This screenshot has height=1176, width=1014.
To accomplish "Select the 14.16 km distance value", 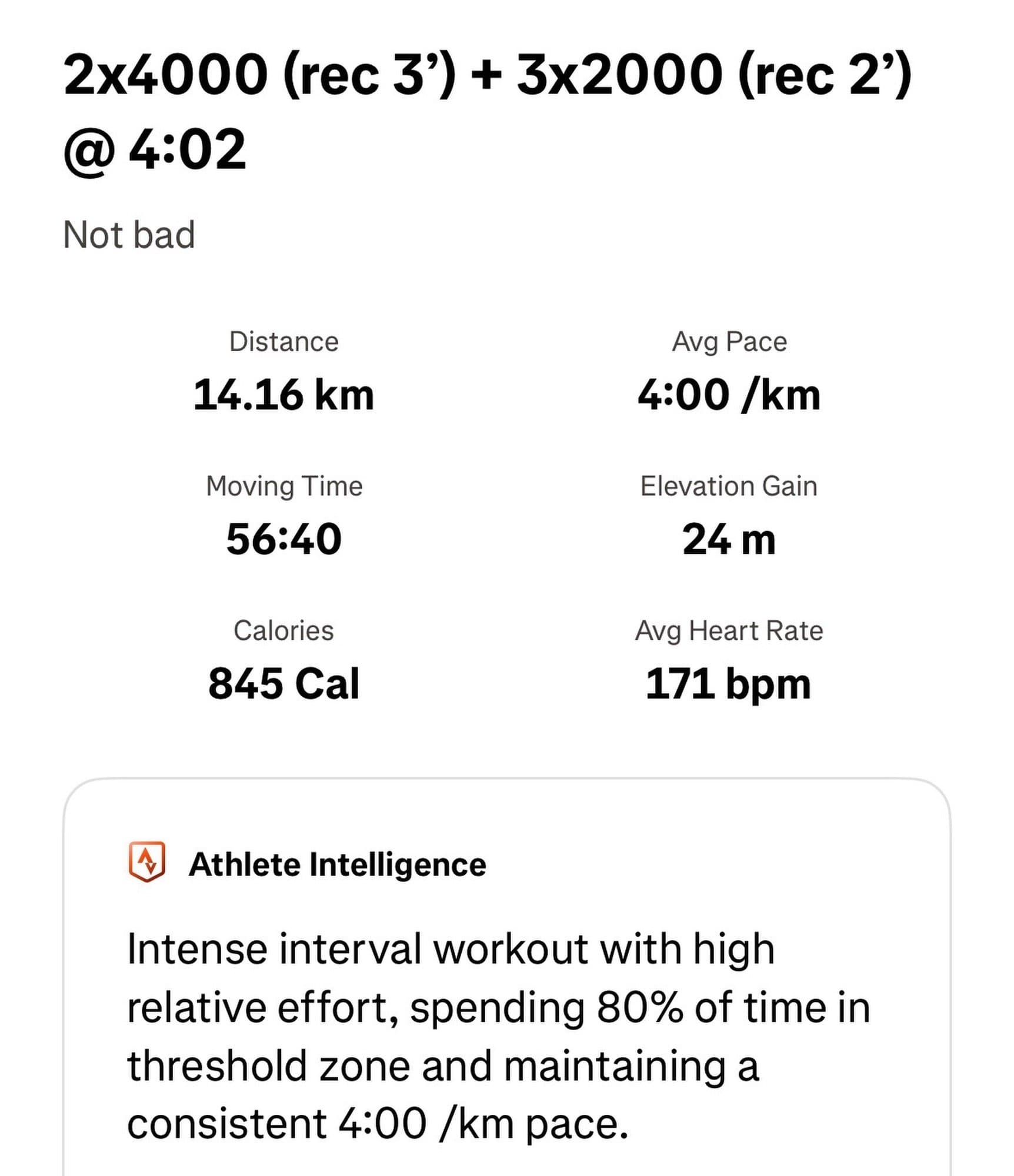I will point(283,395).
